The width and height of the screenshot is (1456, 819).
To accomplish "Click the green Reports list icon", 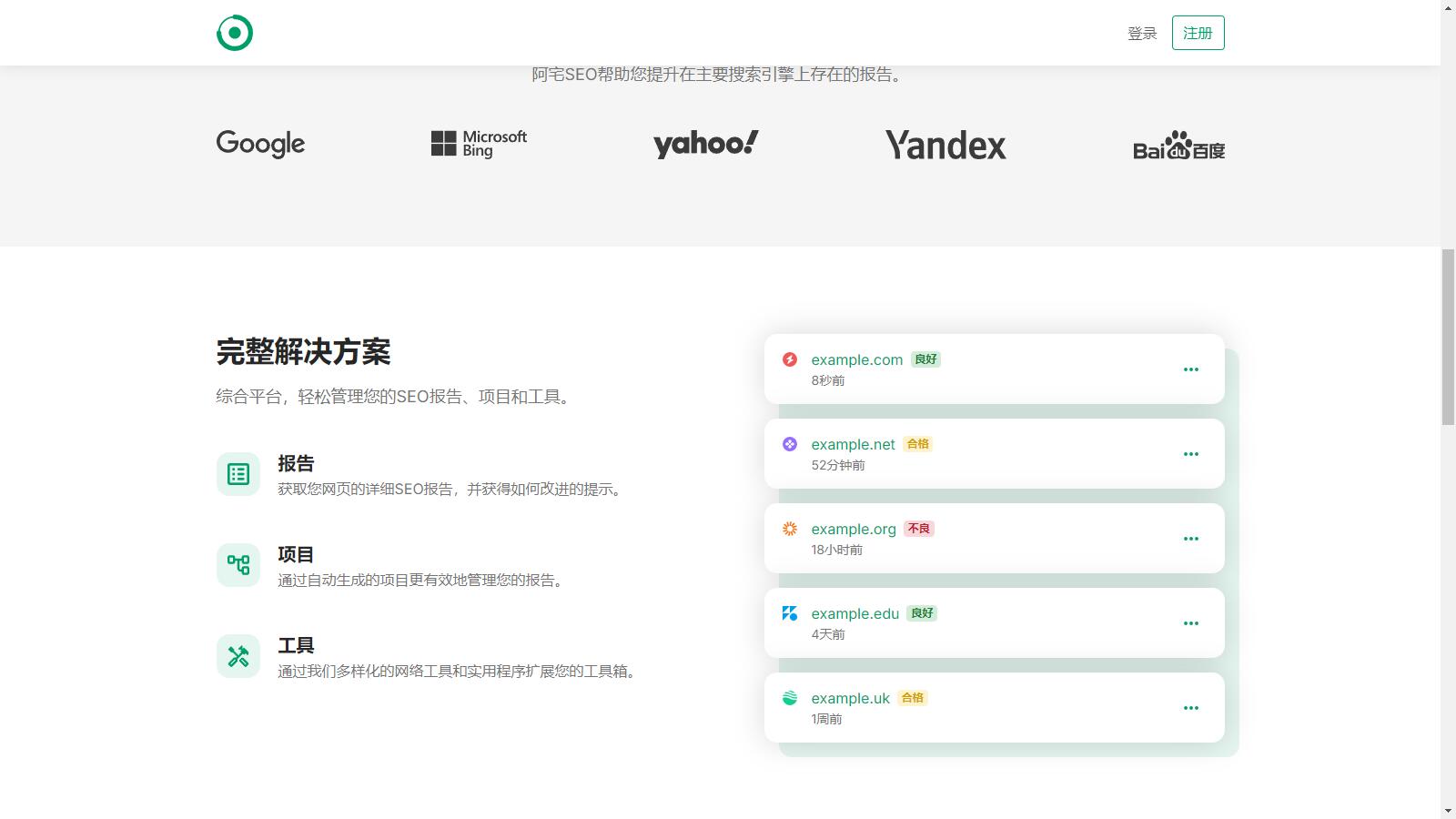I will click(238, 474).
